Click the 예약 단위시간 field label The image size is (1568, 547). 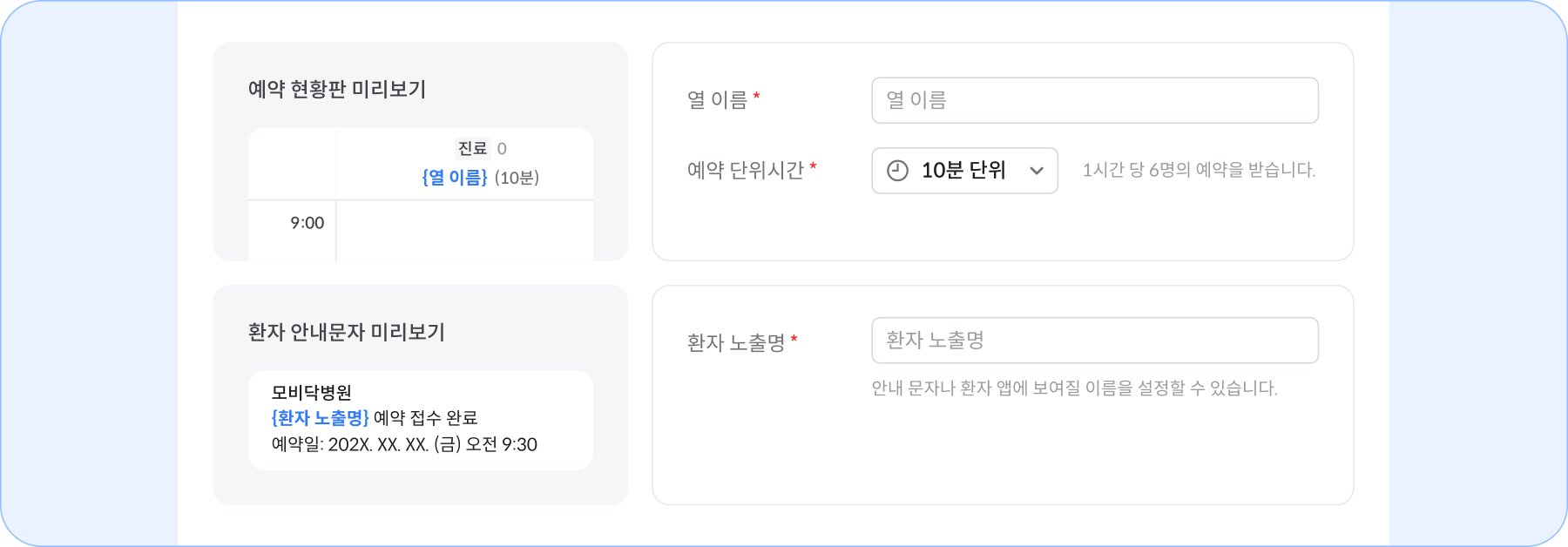coord(746,170)
